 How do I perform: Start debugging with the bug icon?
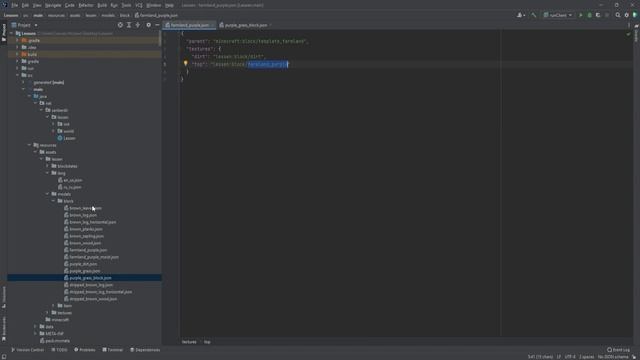pos(589,15)
